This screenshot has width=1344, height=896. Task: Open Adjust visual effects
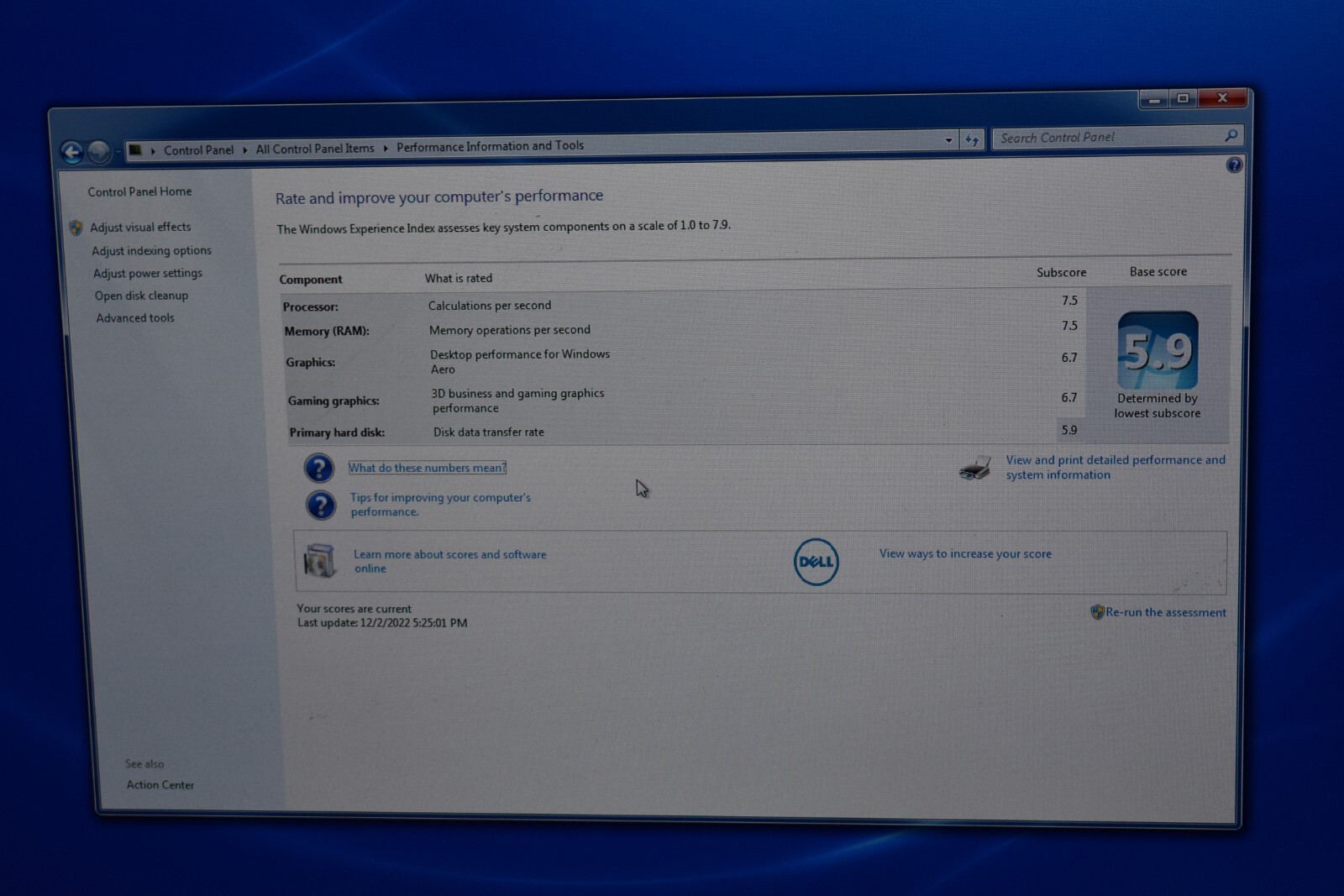(x=140, y=227)
